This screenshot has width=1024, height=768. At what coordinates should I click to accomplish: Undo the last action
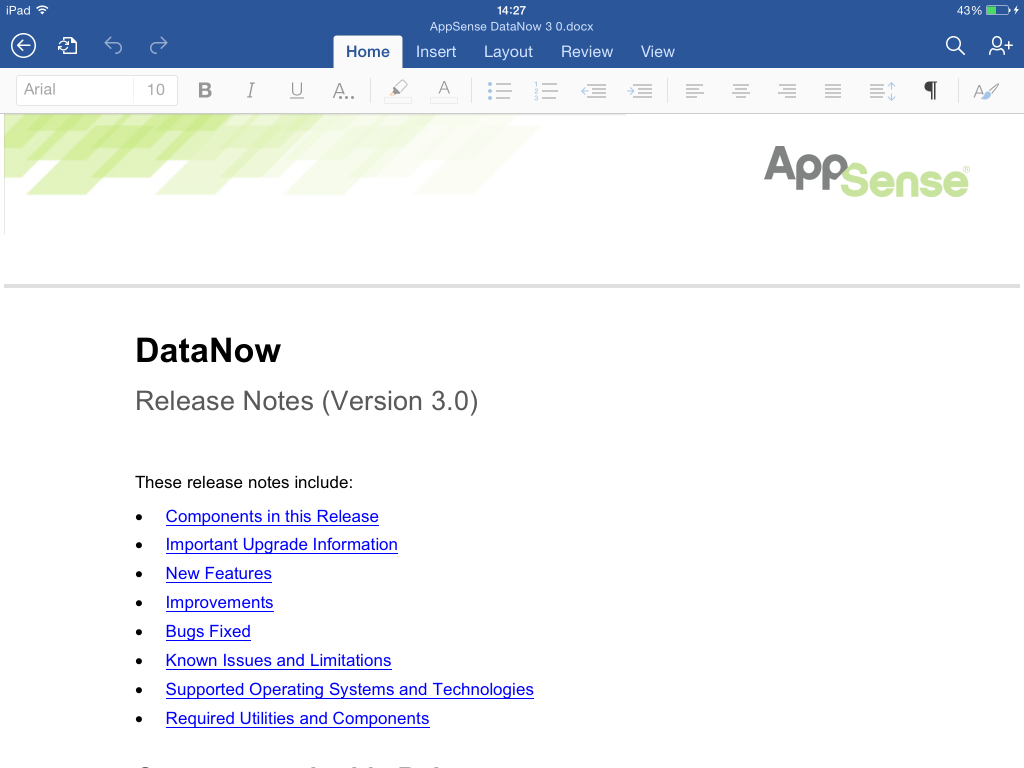tap(113, 46)
